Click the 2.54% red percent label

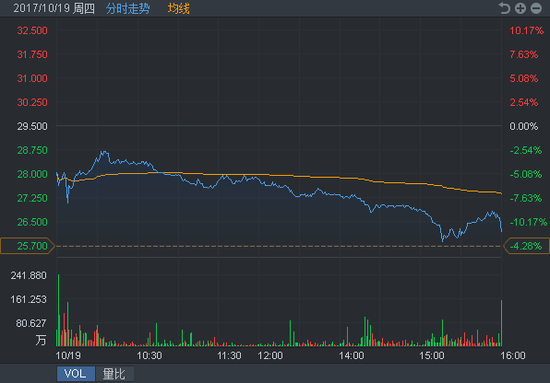click(x=524, y=102)
